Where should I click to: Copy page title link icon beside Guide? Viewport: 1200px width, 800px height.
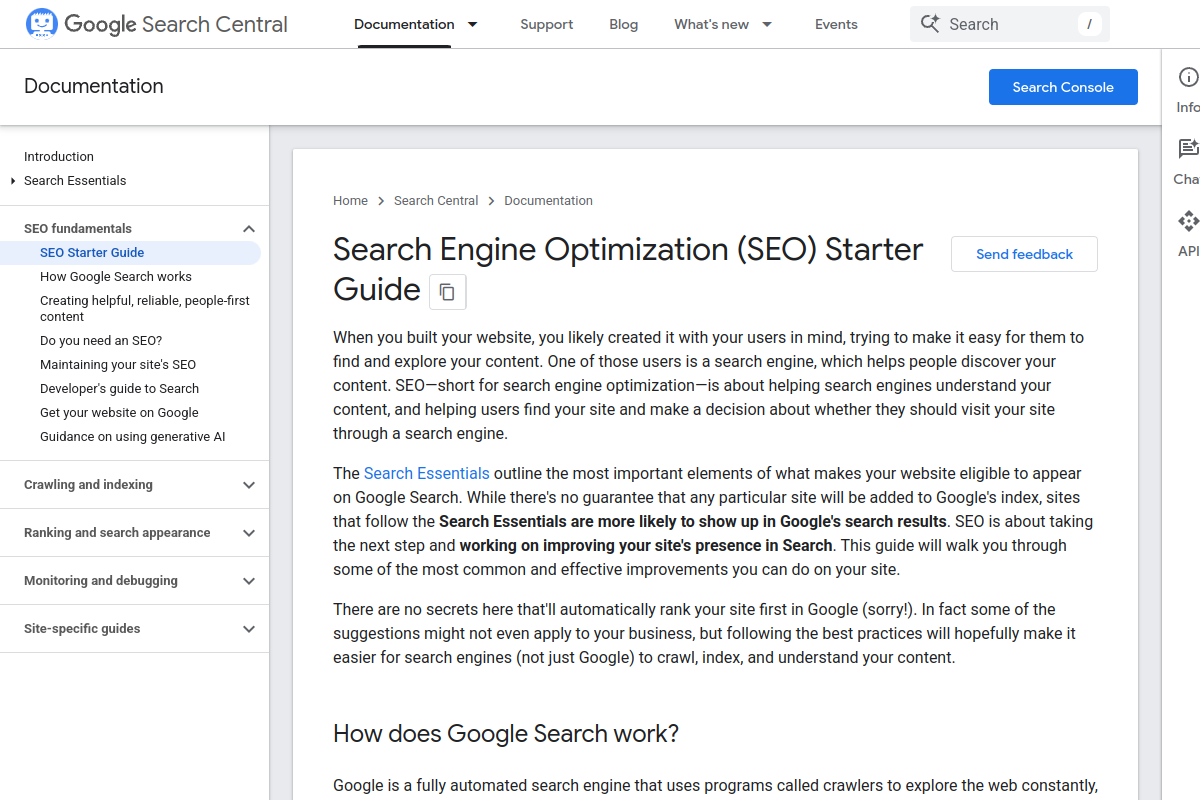coord(447,292)
